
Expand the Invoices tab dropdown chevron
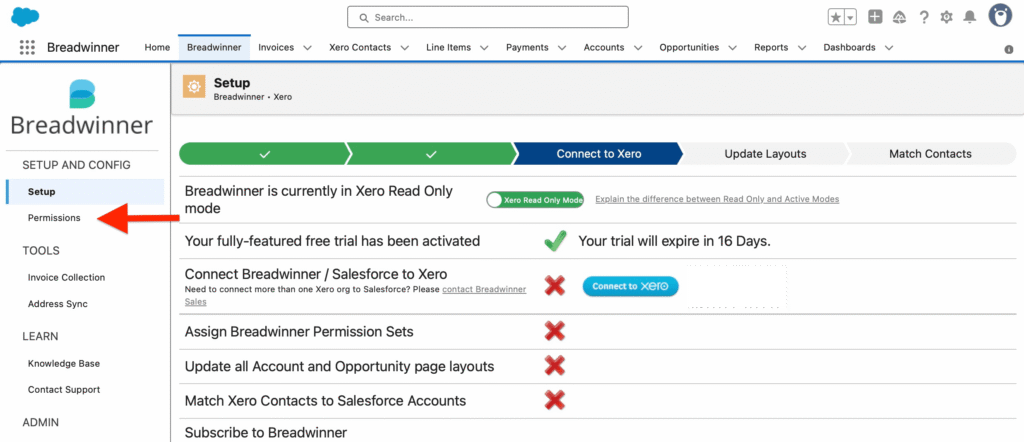307,48
